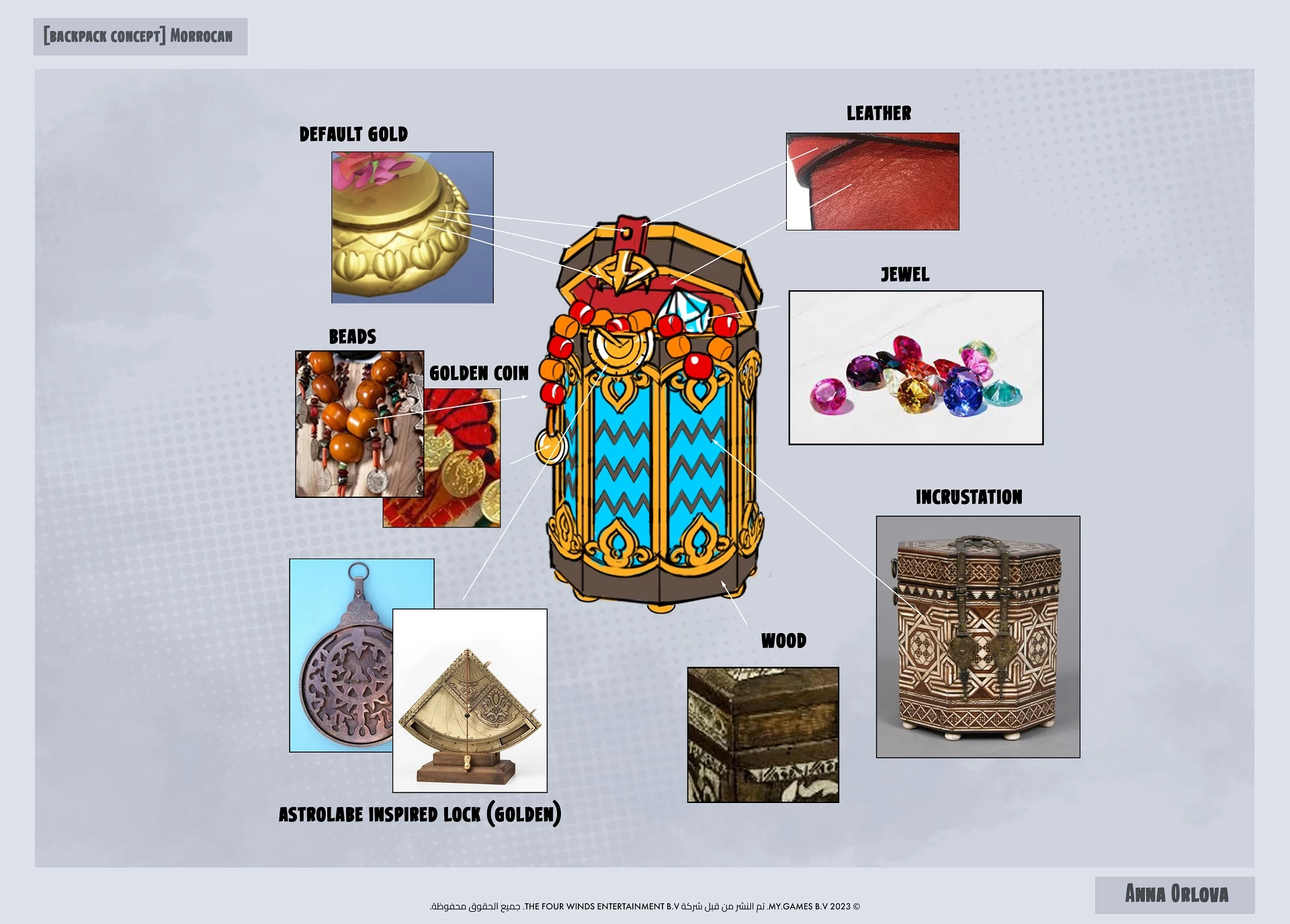
Task: Click the Anna Orlova author label
Action: click(1175, 894)
